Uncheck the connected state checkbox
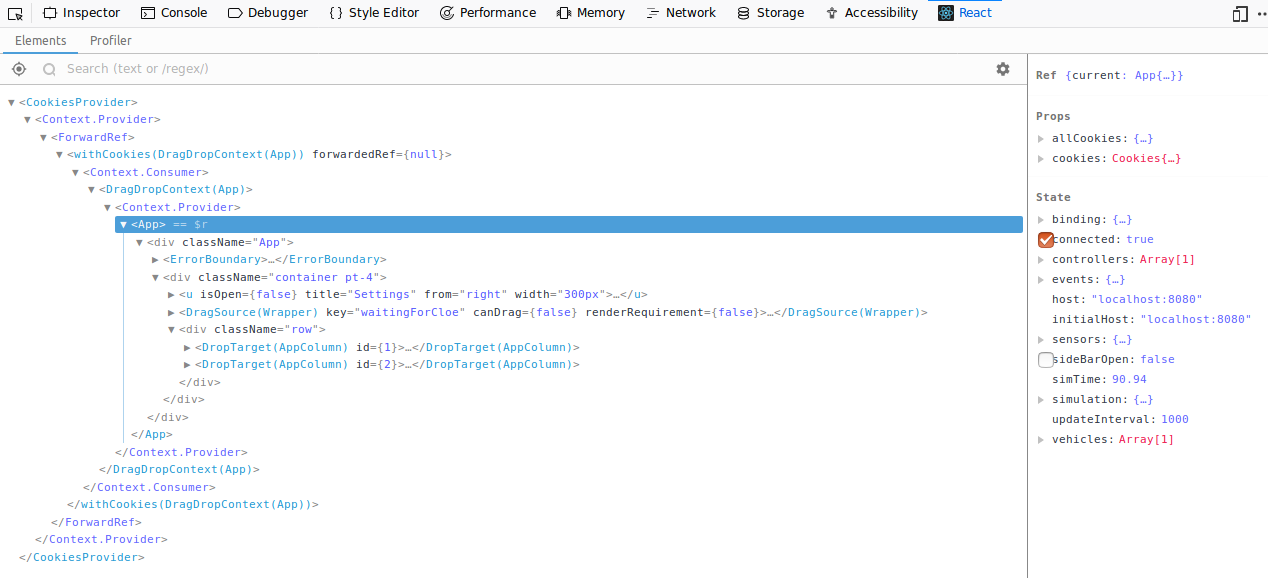 point(1045,240)
